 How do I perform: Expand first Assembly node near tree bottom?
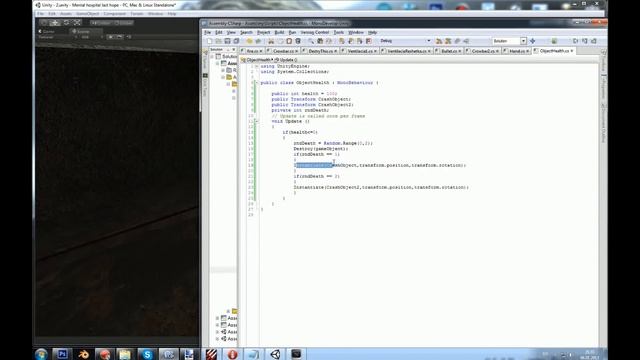click(218, 318)
